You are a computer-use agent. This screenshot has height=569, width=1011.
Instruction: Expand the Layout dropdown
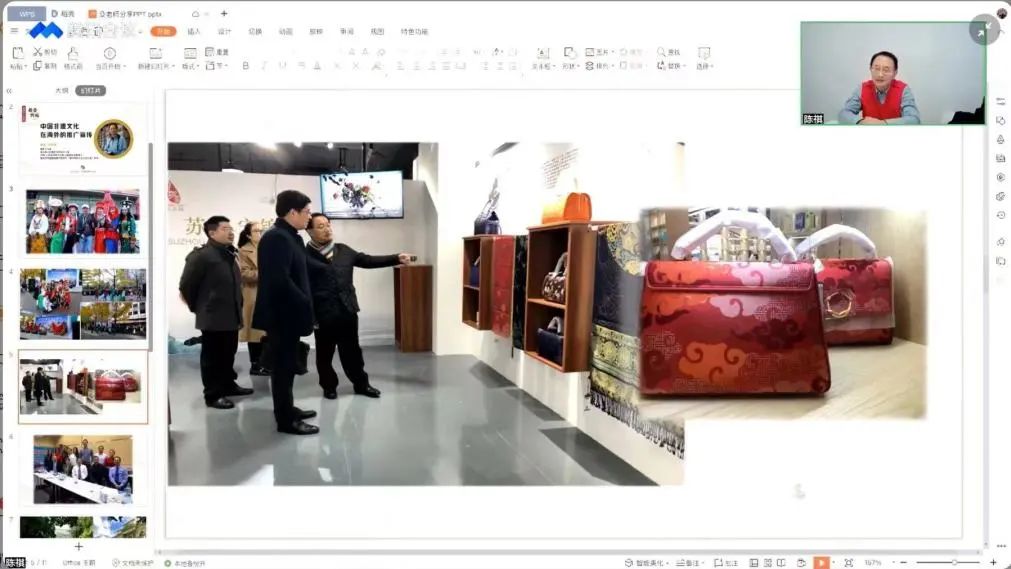198,66
